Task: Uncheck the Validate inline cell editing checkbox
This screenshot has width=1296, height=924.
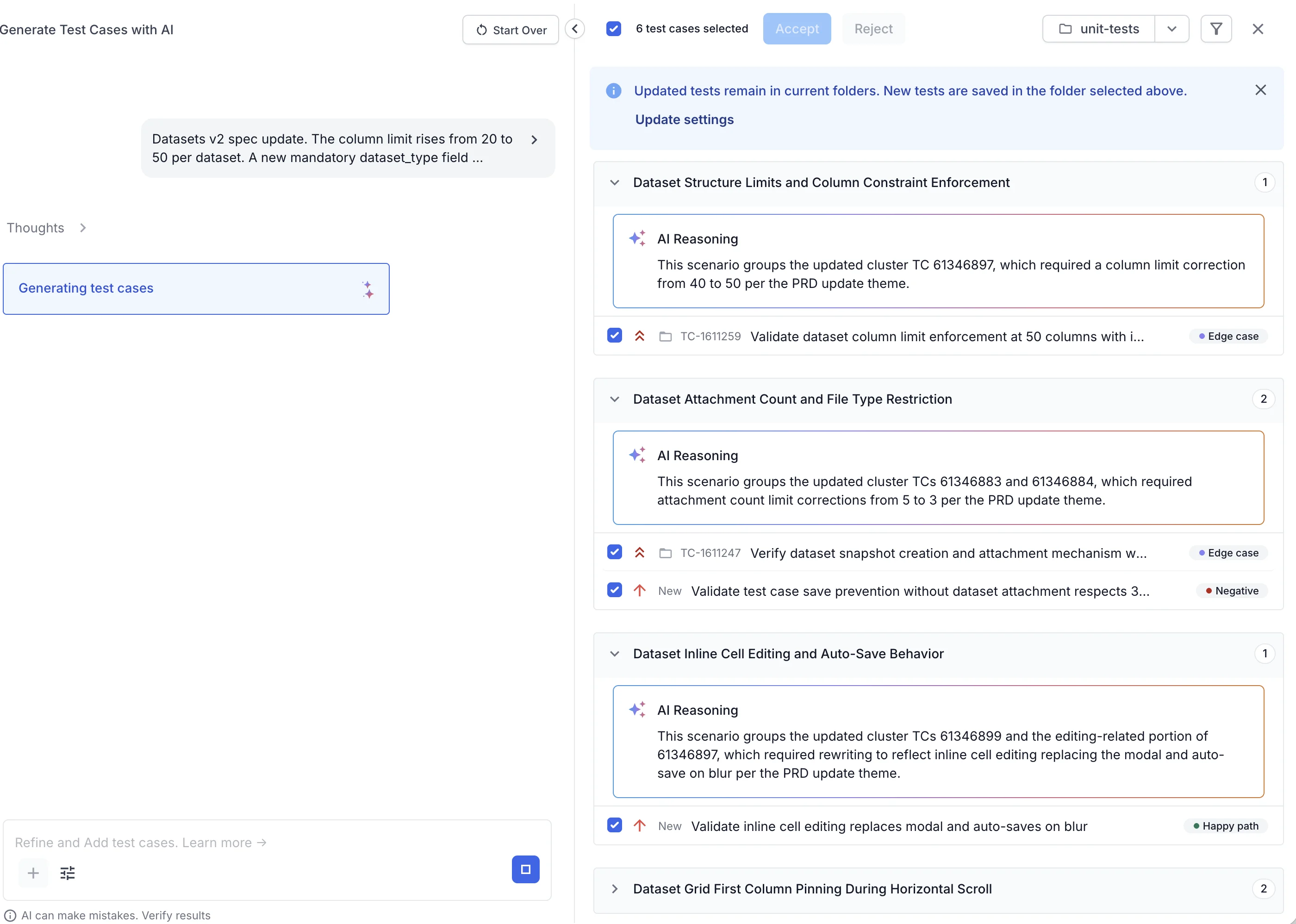Action: point(614,825)
